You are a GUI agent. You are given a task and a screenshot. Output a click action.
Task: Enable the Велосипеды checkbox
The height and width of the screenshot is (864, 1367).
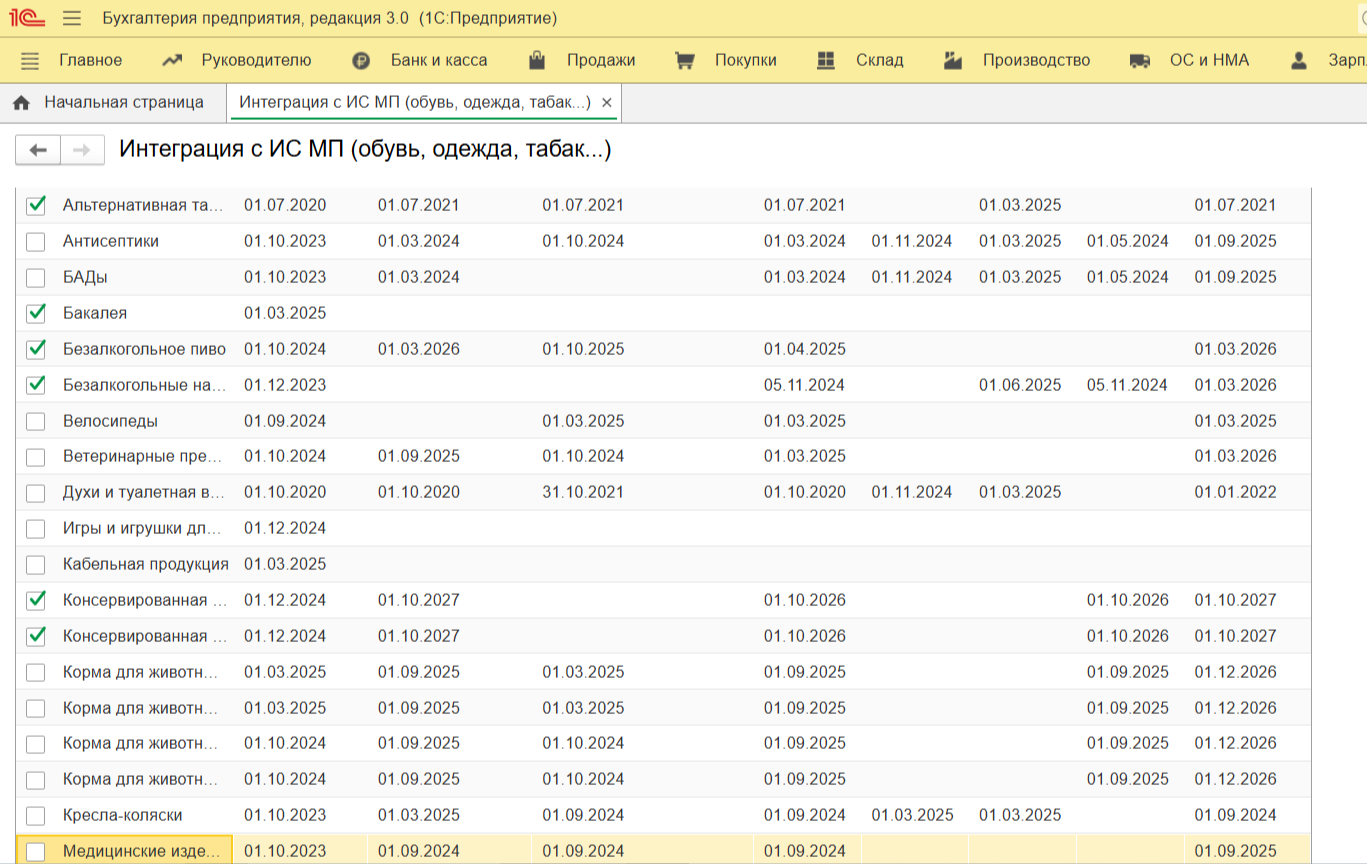point(36,421)
